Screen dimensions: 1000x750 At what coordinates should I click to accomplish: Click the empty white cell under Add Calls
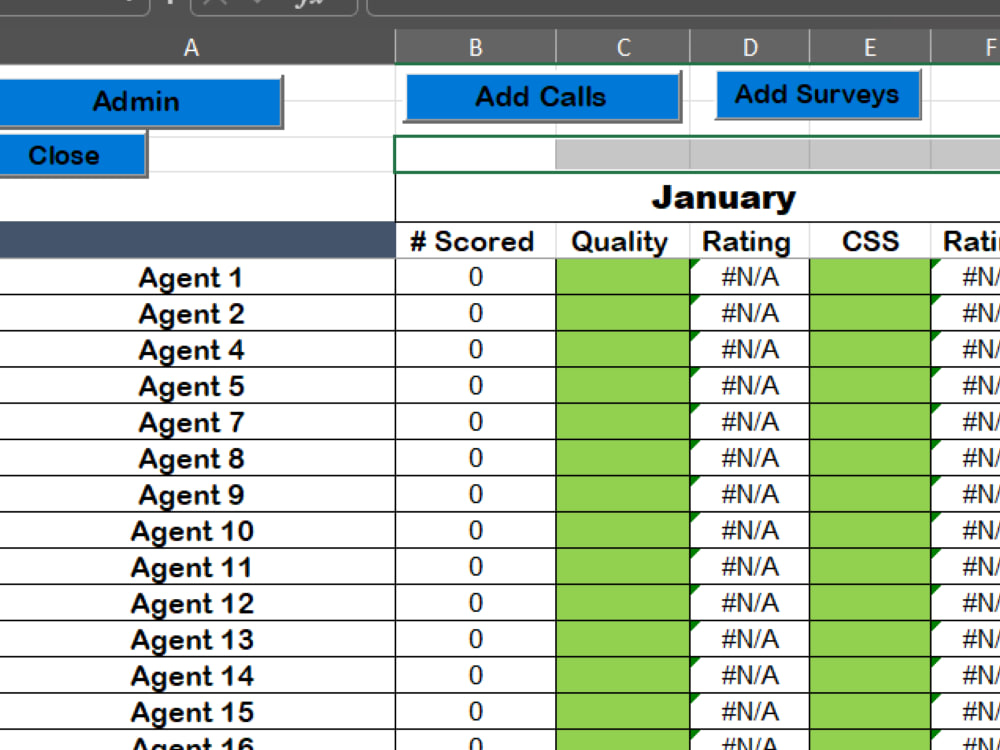tap(476, 154)
